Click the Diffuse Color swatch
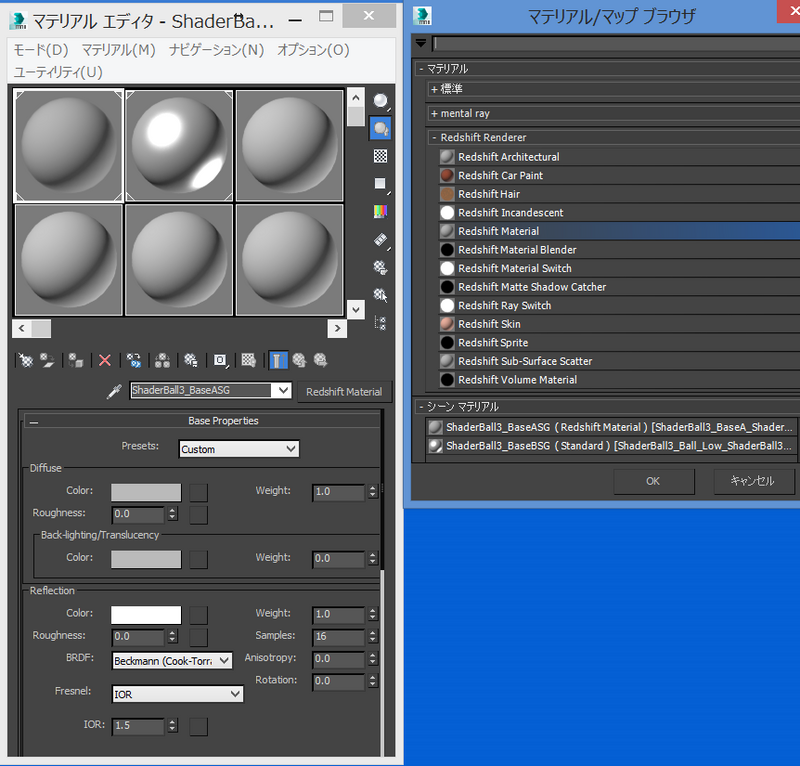The height and width of the screenshot is (766, 800). click(146, 492)
